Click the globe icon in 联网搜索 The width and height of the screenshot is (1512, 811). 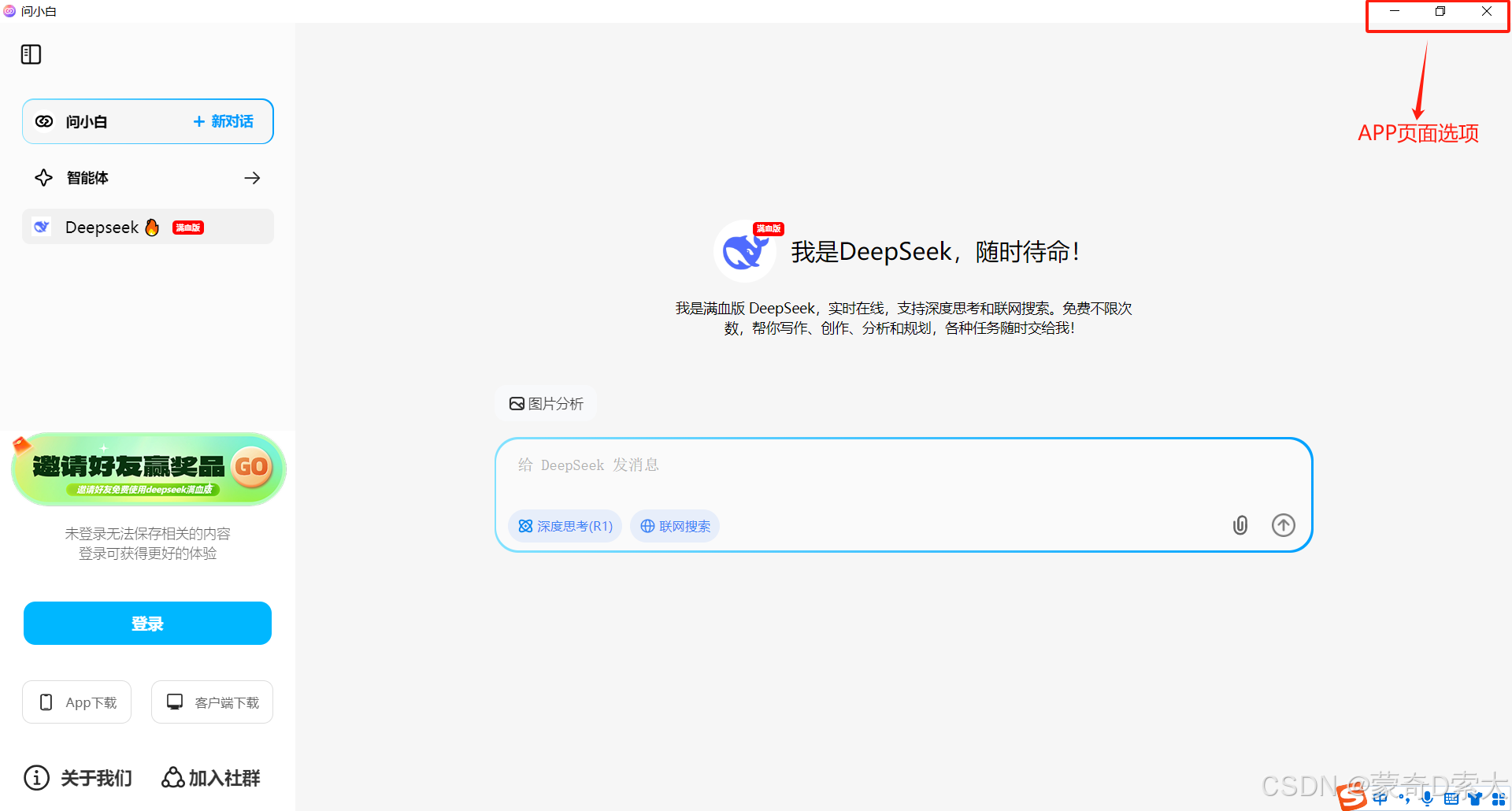[647, 526]
